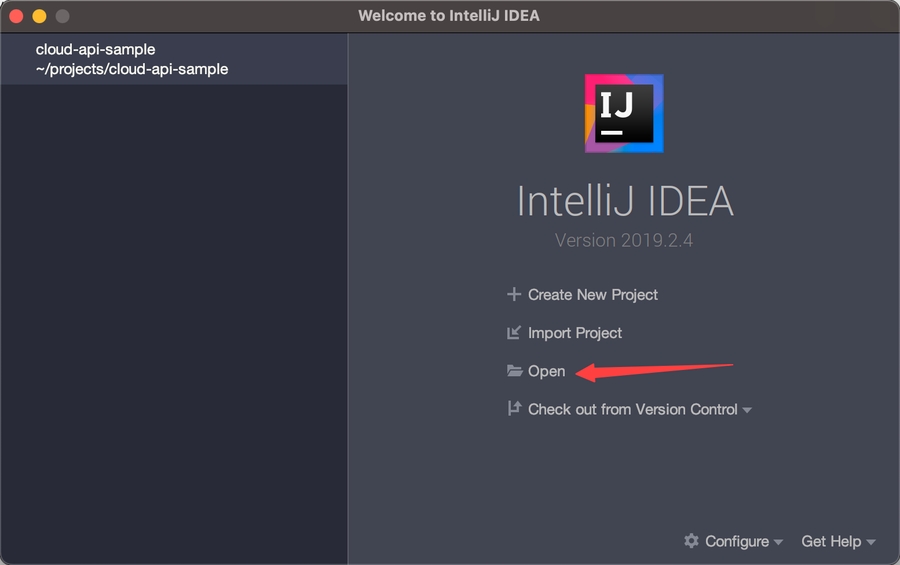Minimize the window with the yellow button
The image size is (900, 565).
(39, 16)
